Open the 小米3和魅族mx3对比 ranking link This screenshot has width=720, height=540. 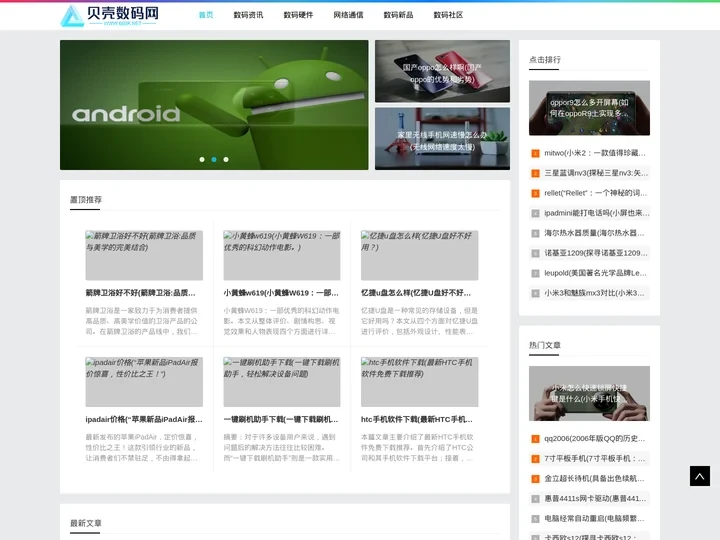[595, 293]
